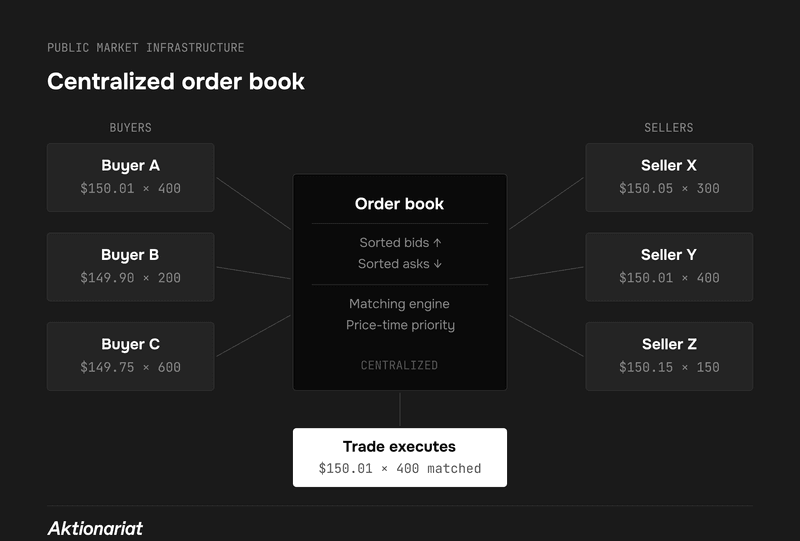Click the $150.01 × 400 matched text
Screen dimensions: 800x541
click(399, 468)
